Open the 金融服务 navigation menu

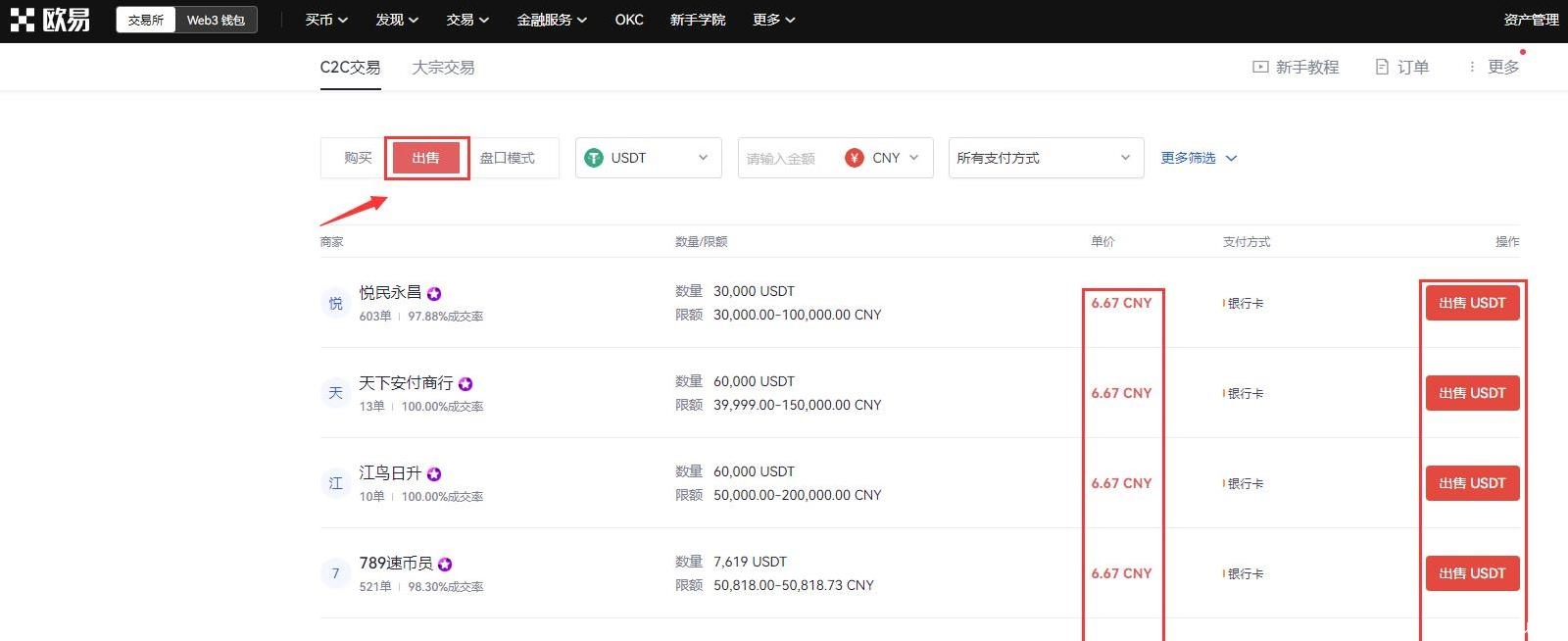[x=552, y=20]
